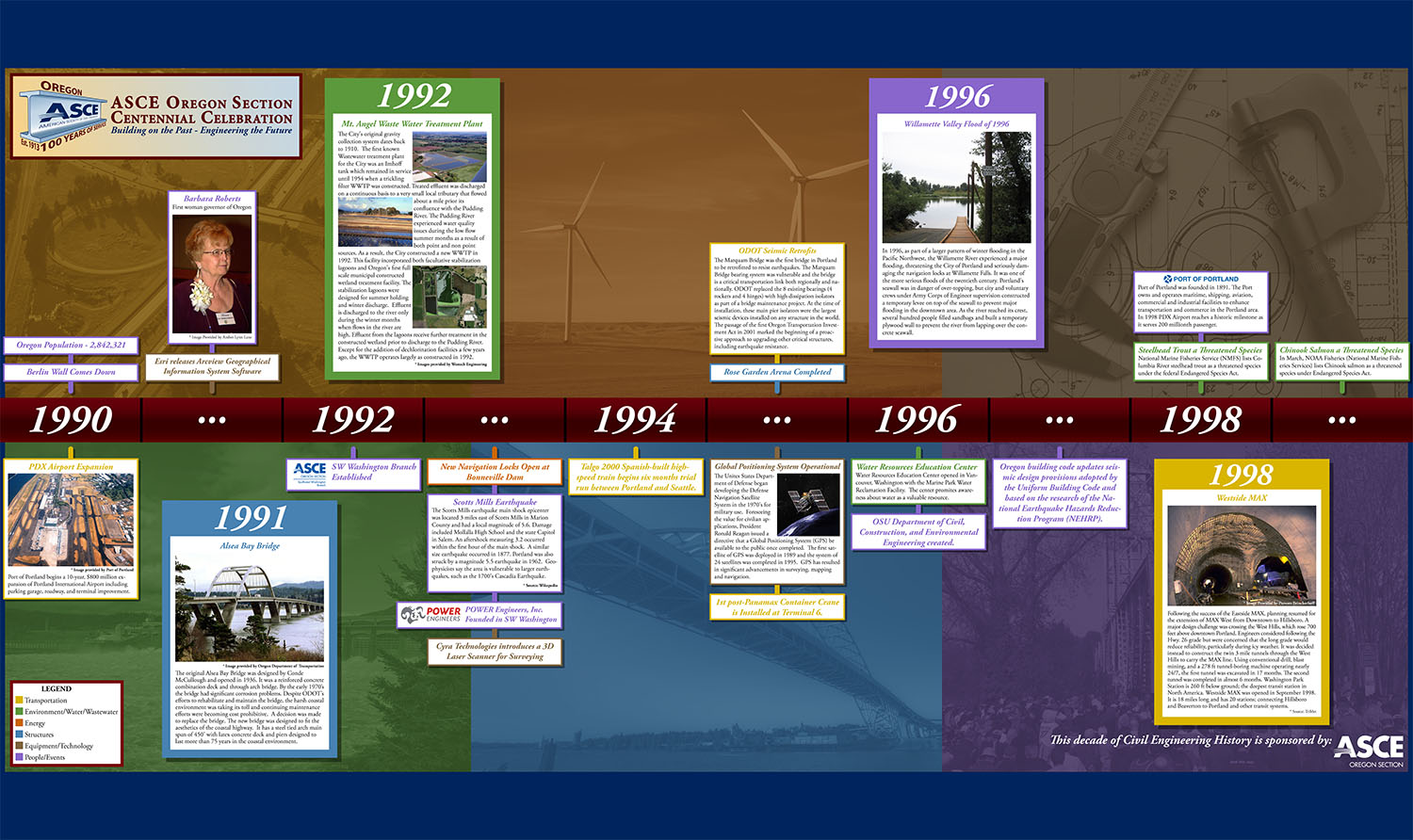
Task: Open the Alsea Bay Bridge photo
Action: 250,607
